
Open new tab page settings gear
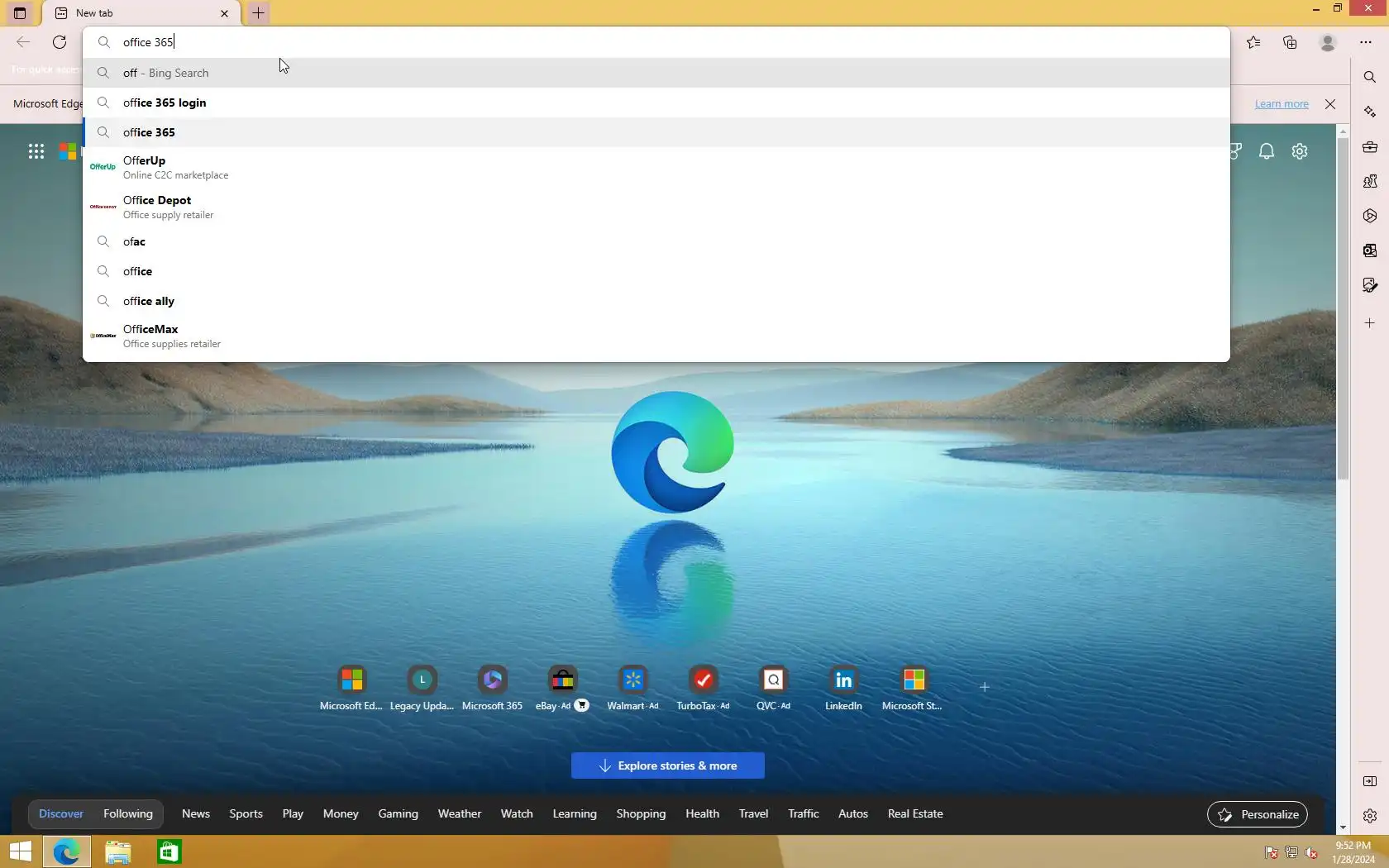pos(1300,151)
